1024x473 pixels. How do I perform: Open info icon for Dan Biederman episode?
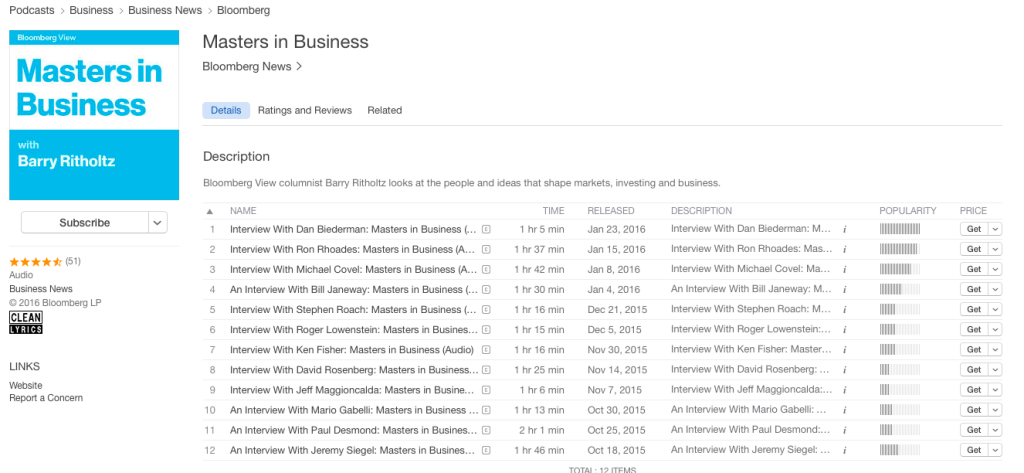tap(844, 229)
